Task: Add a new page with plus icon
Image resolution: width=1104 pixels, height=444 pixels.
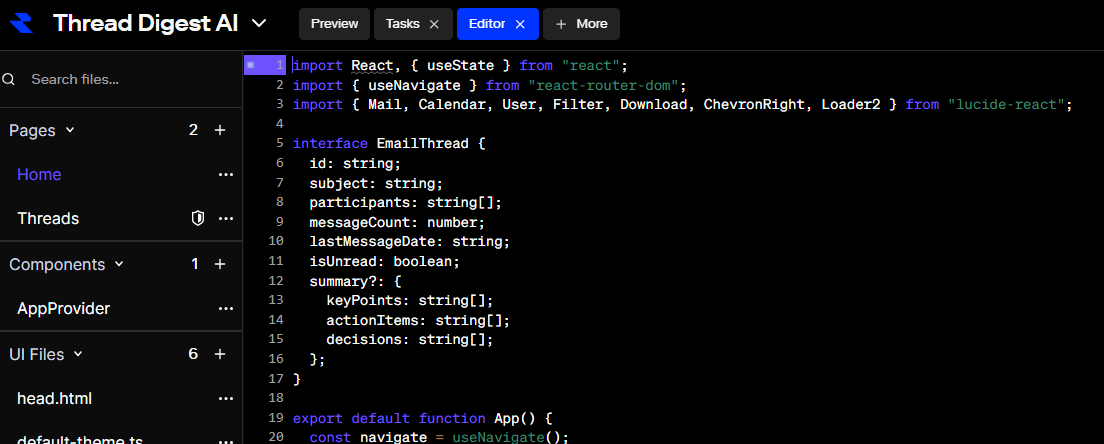Action: pyautogui.click(x=220, y=130)
